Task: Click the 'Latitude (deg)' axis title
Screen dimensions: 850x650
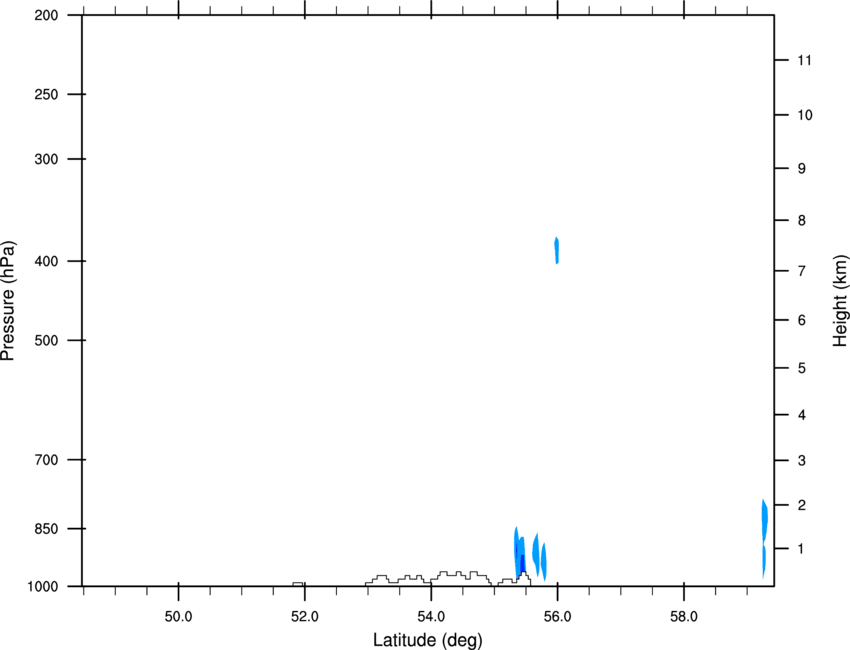Action: click(427, 640)
